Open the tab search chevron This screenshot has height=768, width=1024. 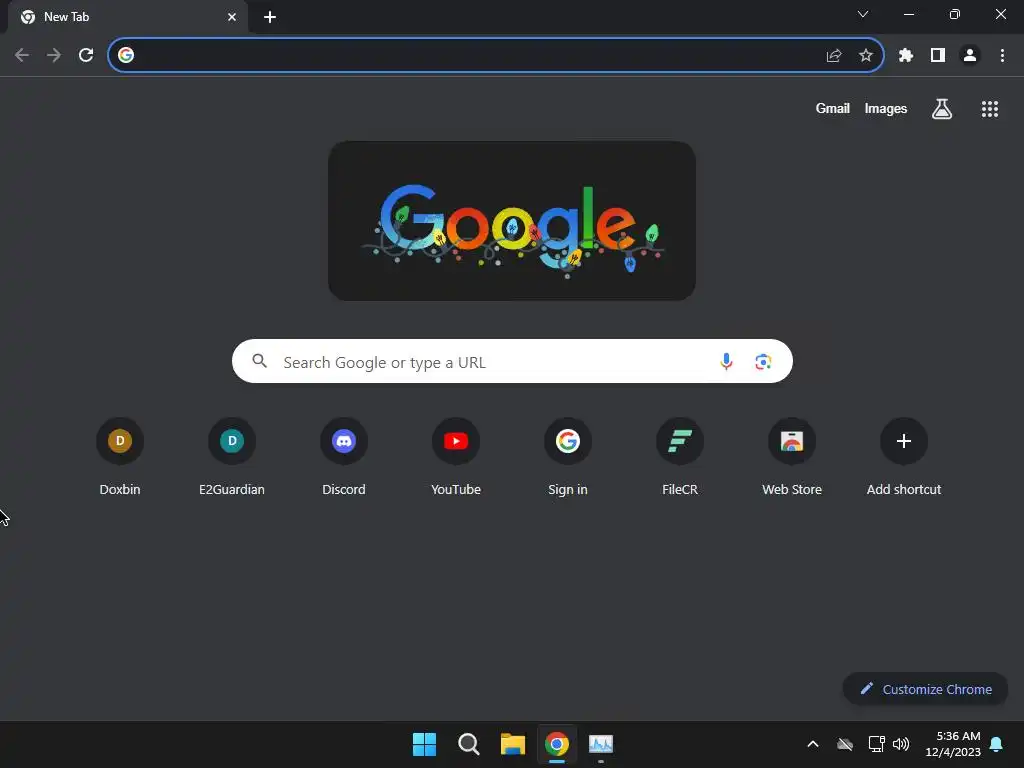(863, 14)
